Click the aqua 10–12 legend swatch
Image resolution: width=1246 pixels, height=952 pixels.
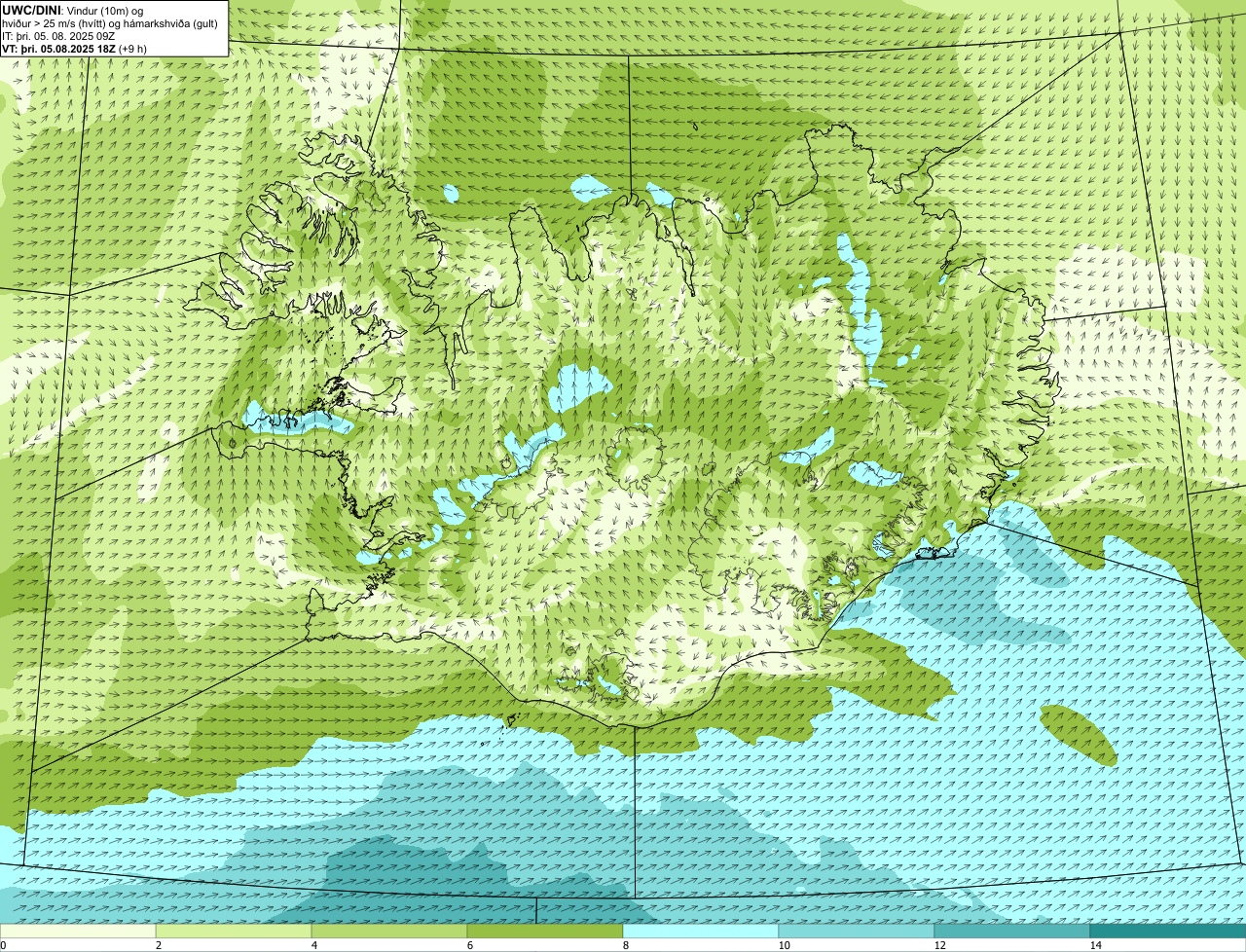857,931
